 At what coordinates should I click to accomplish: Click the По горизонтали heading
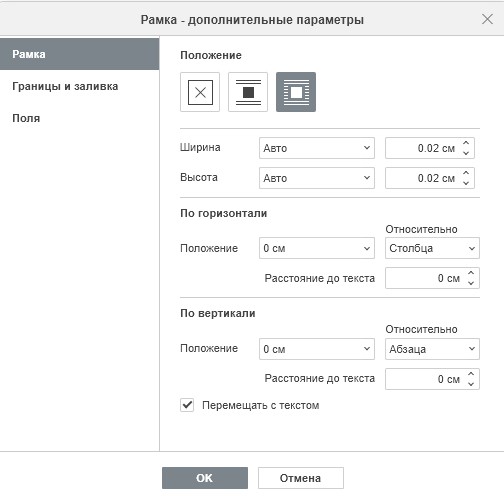pyautogui.click(x=224, y=213)
